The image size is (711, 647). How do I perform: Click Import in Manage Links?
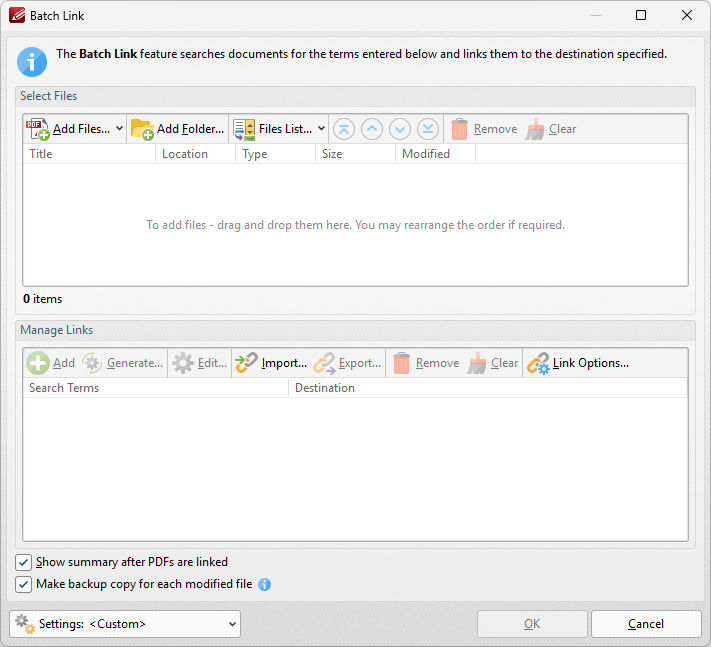(x=271, y=363)
